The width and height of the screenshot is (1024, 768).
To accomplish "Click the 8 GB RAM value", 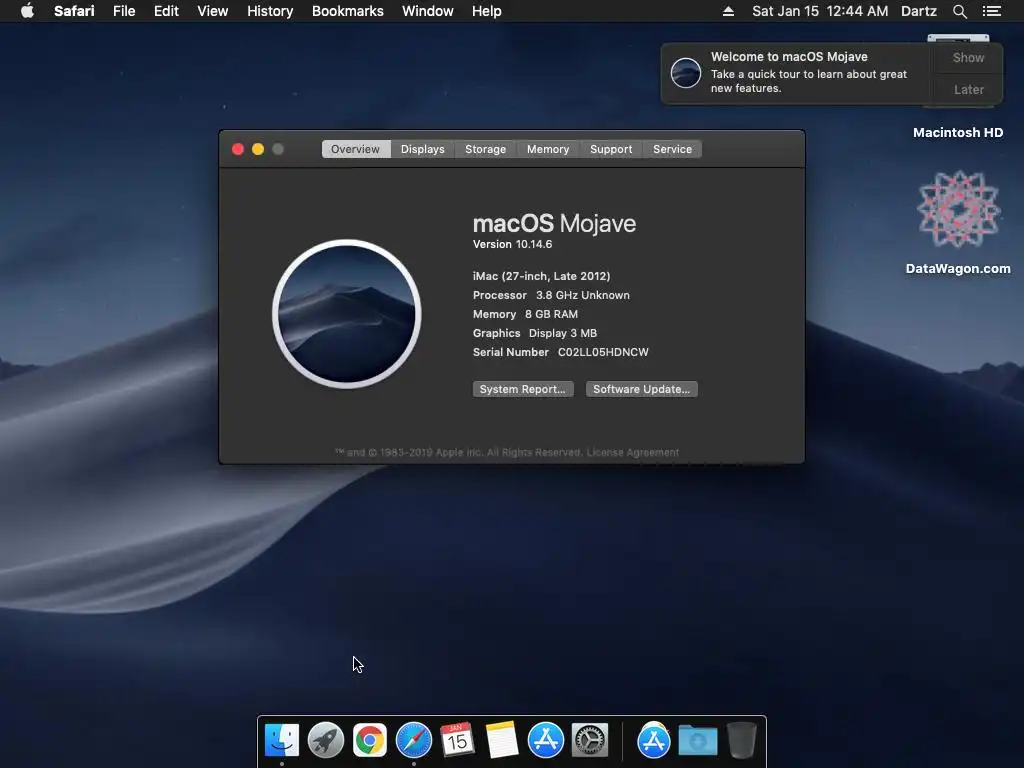I will tap(551, 314).
